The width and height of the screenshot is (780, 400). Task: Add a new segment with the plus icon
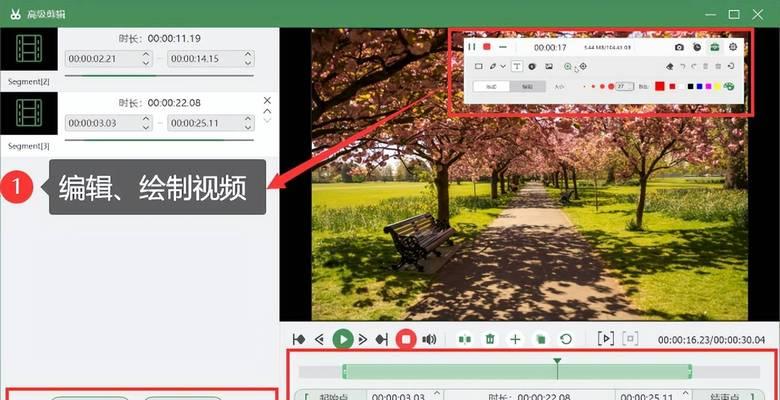[x=515, y=339]
